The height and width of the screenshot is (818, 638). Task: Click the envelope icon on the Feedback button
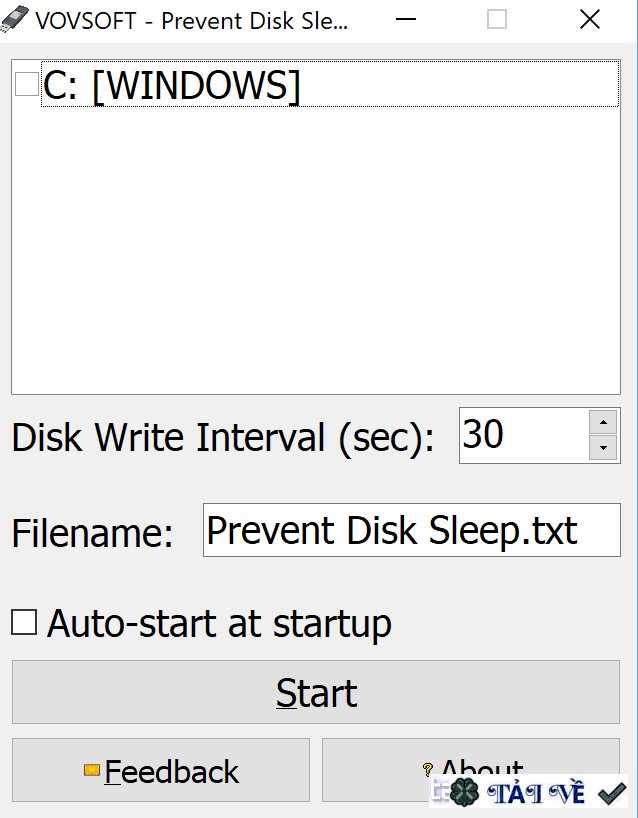[x=91, y=771]
